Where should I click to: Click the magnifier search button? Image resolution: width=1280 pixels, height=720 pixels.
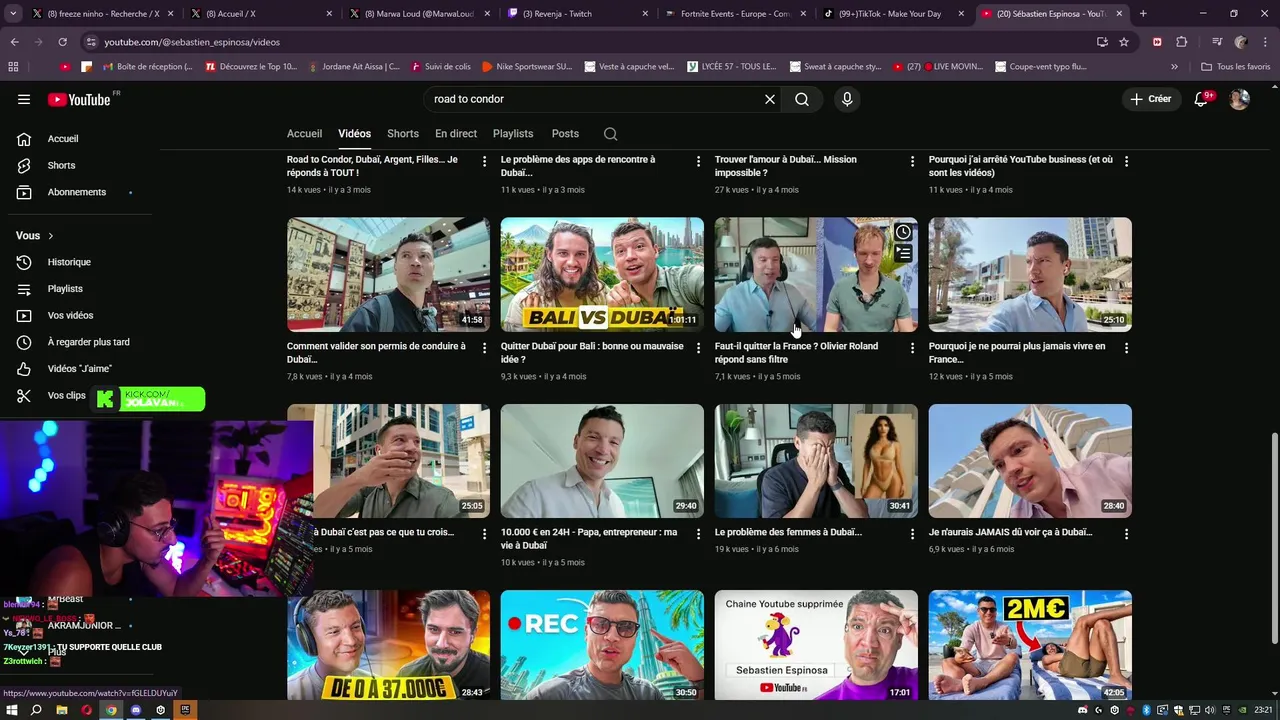(802, 99)
